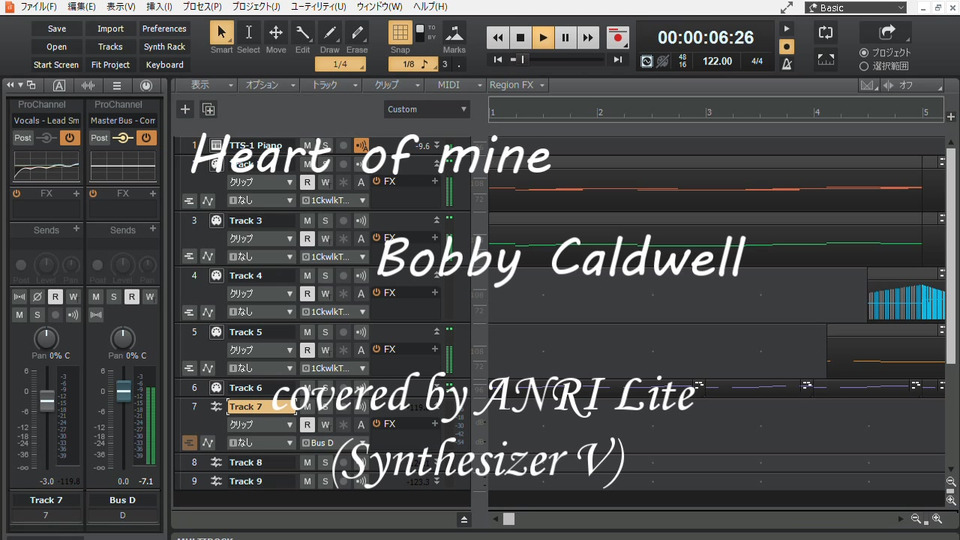Viewport: 960px width, 540px height.
Task: Click the Track 7 volume fader
Action: [47, 402]
